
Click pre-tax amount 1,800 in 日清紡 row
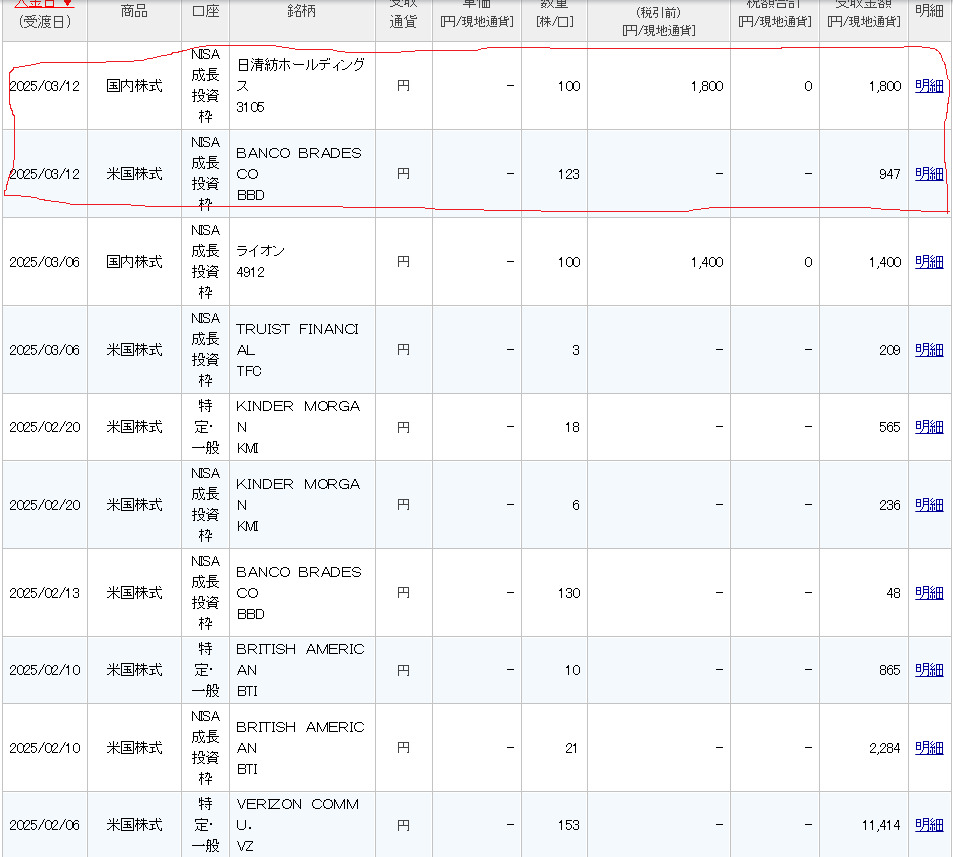pos(707,86)
